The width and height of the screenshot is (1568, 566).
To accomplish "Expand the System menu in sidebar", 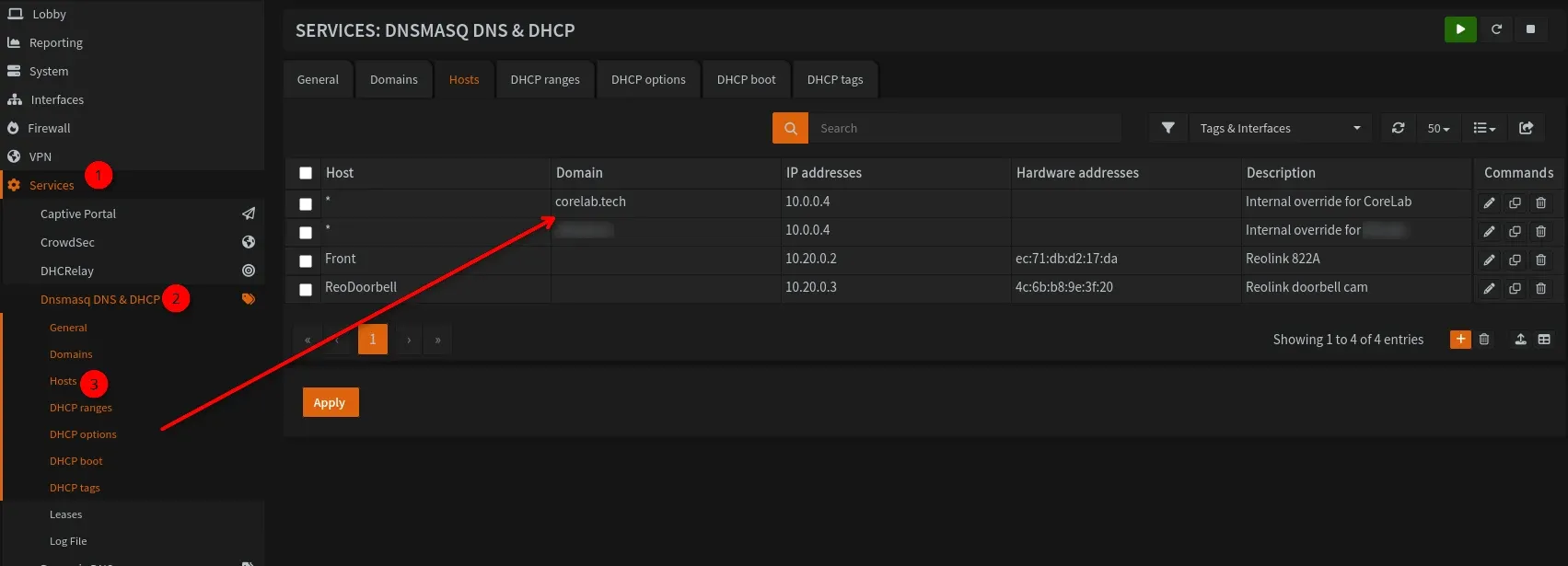I will pyautogui.click(x=49, y=71).
